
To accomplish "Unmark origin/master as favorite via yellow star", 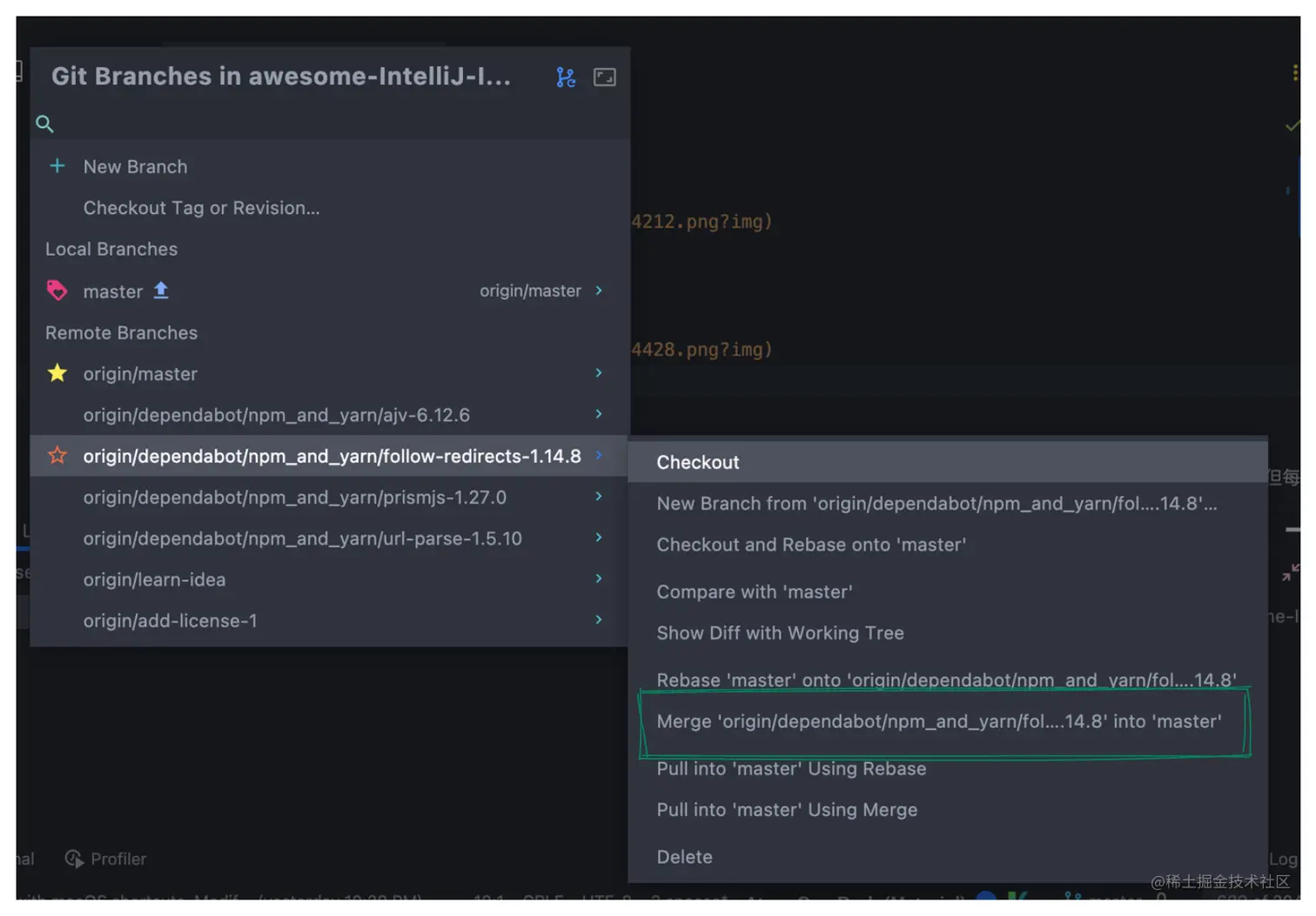I will (57, 373).
